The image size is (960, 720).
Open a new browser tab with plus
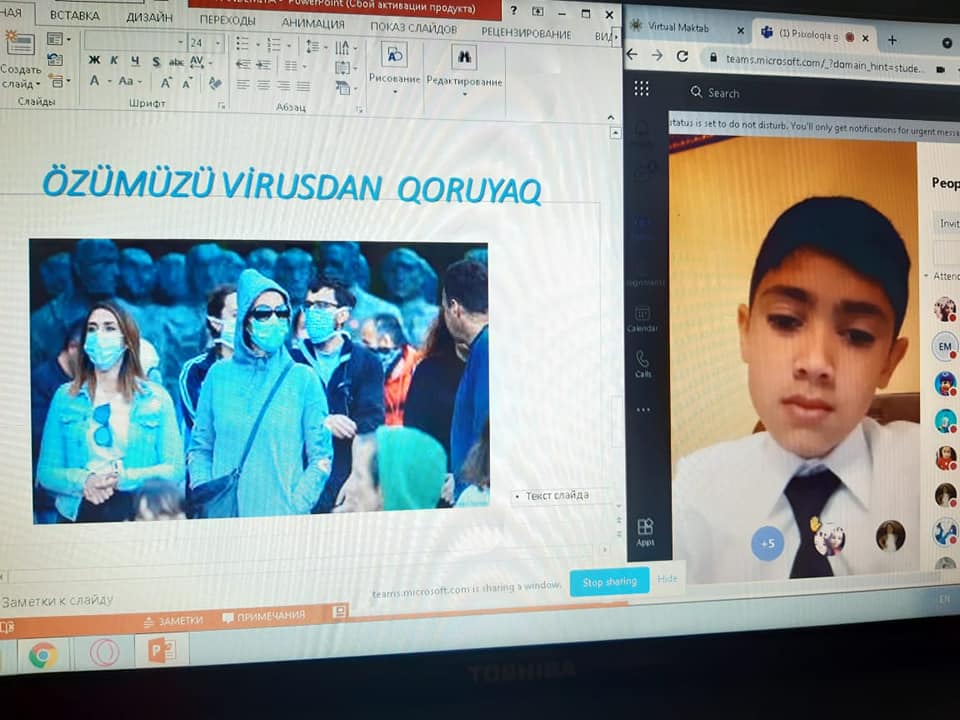point(892,40)
